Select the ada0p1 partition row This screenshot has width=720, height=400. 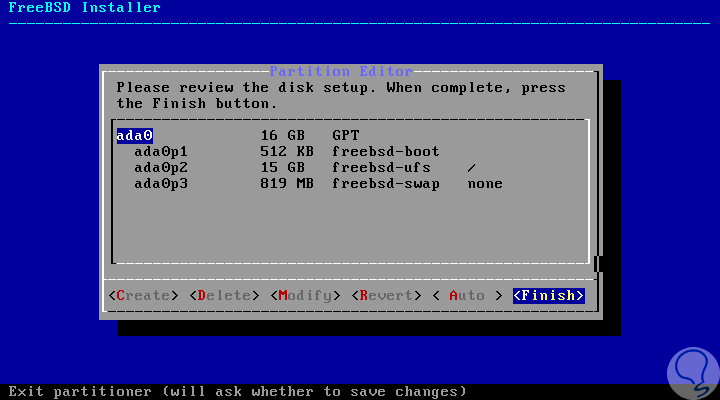click(350, 152)
